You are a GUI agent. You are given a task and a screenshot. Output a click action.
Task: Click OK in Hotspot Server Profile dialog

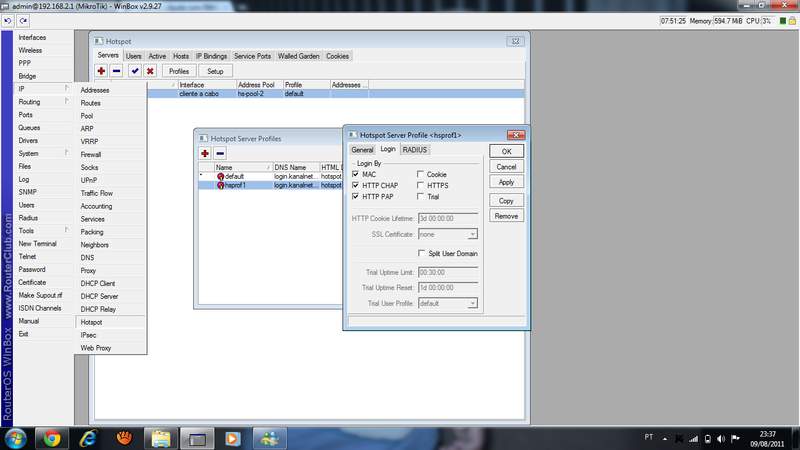tap(506, 151)
